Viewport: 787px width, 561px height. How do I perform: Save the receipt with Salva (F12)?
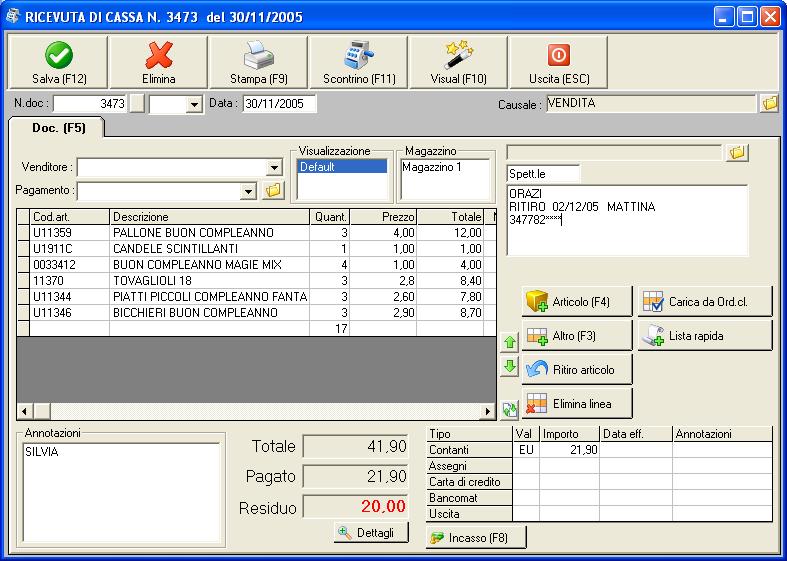(x=58, y=62)
